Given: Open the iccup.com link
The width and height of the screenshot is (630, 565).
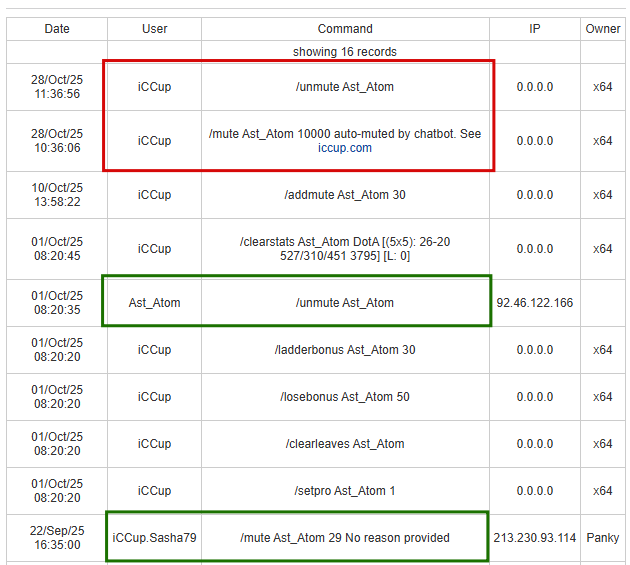Looking at the screenshot, I should [344, 148].
